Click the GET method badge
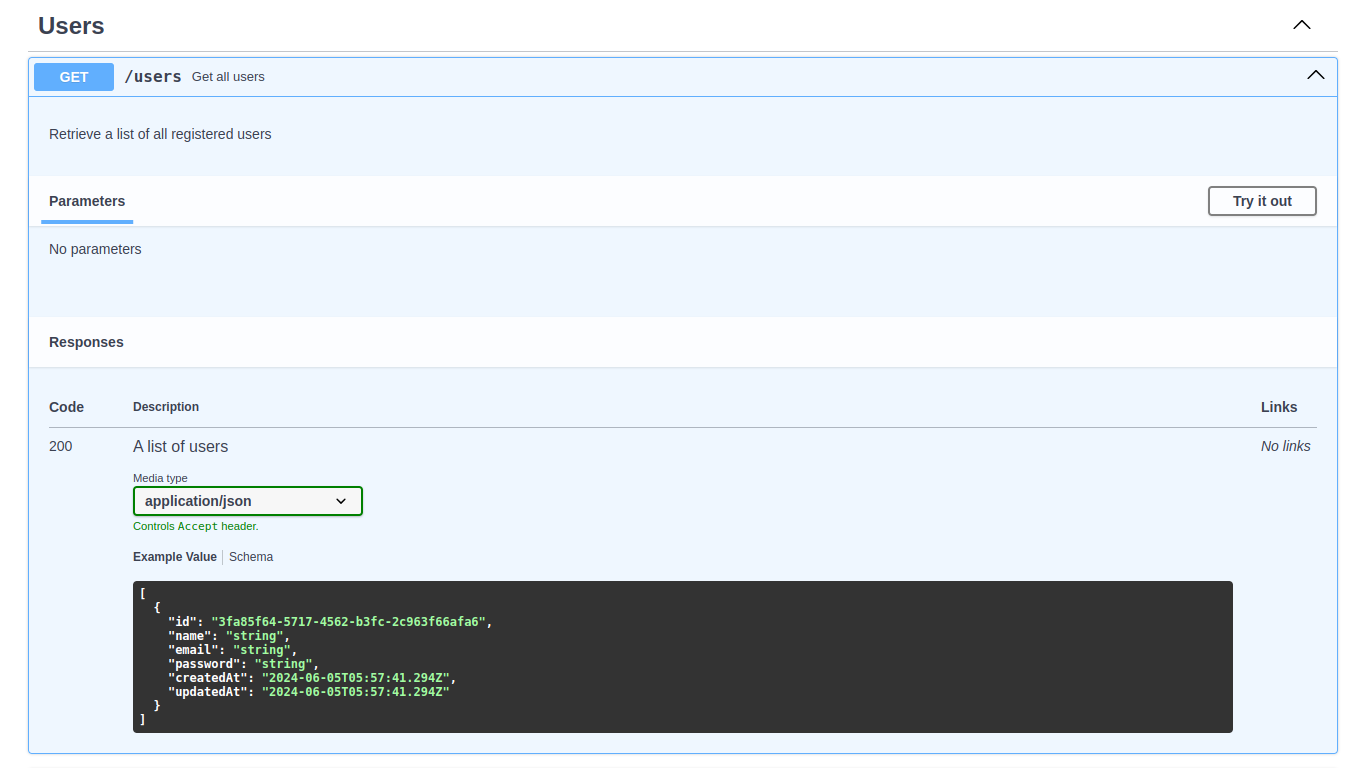 [73, 76]
